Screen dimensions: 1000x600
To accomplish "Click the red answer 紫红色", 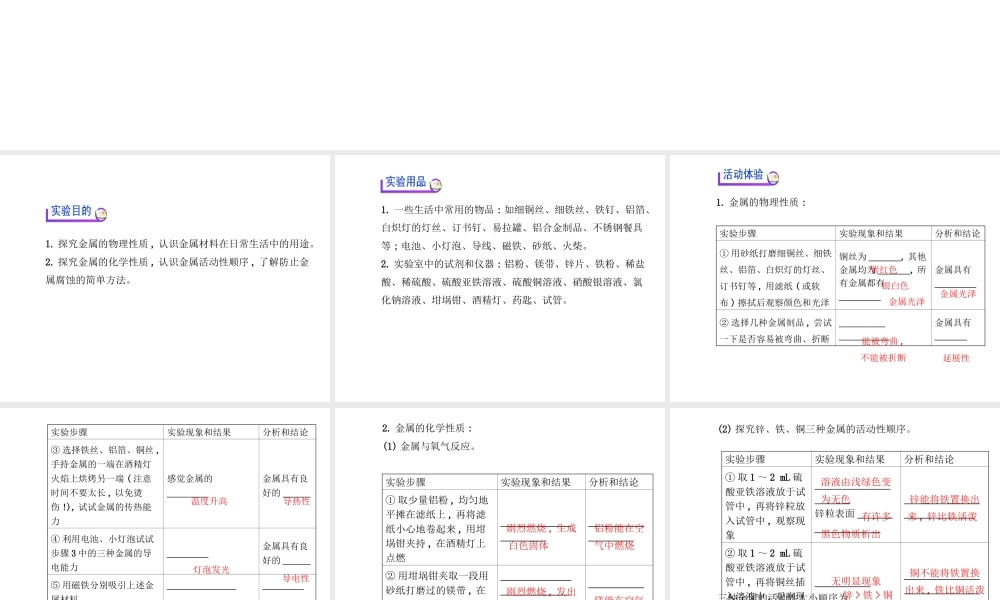I will click(x=884, y=270).
